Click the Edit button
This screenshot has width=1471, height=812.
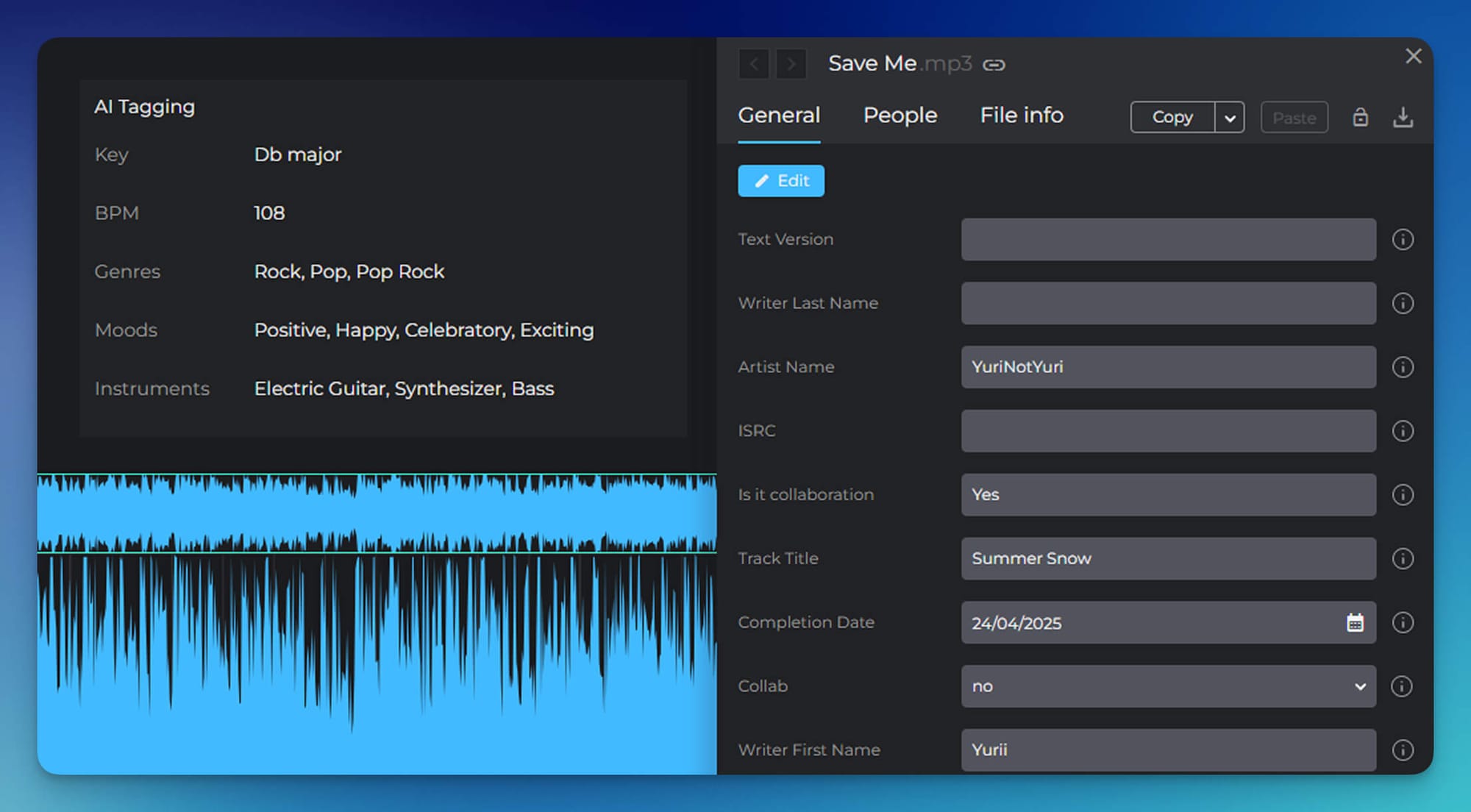[x=780, y=180]
